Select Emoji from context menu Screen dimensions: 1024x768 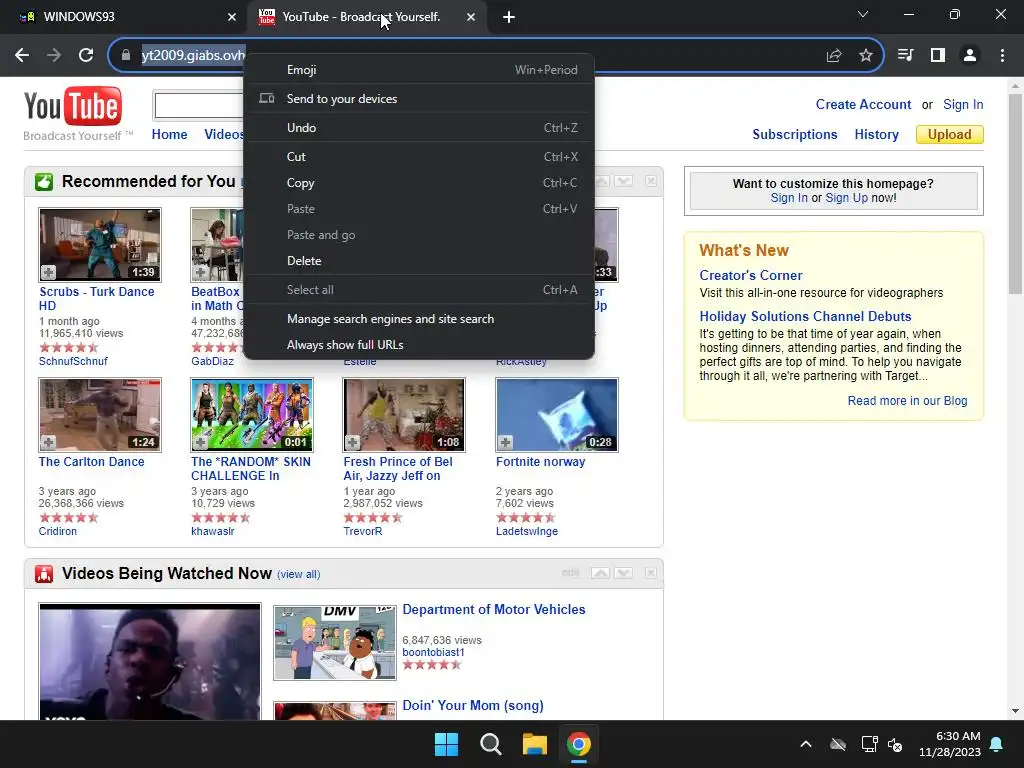(x=419, y=70)
